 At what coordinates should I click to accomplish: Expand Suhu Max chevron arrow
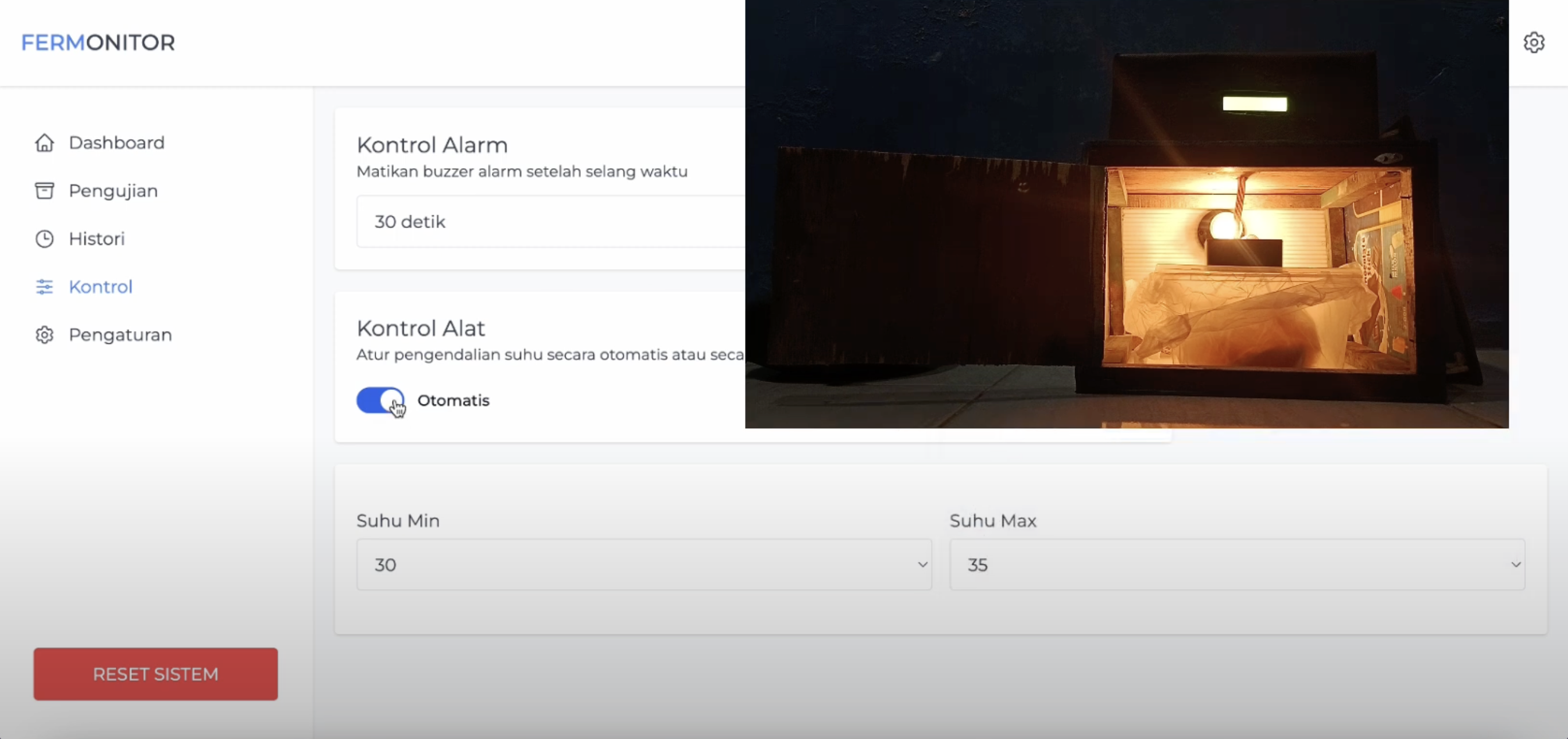pyautogui.click(x=1516, y=564)
